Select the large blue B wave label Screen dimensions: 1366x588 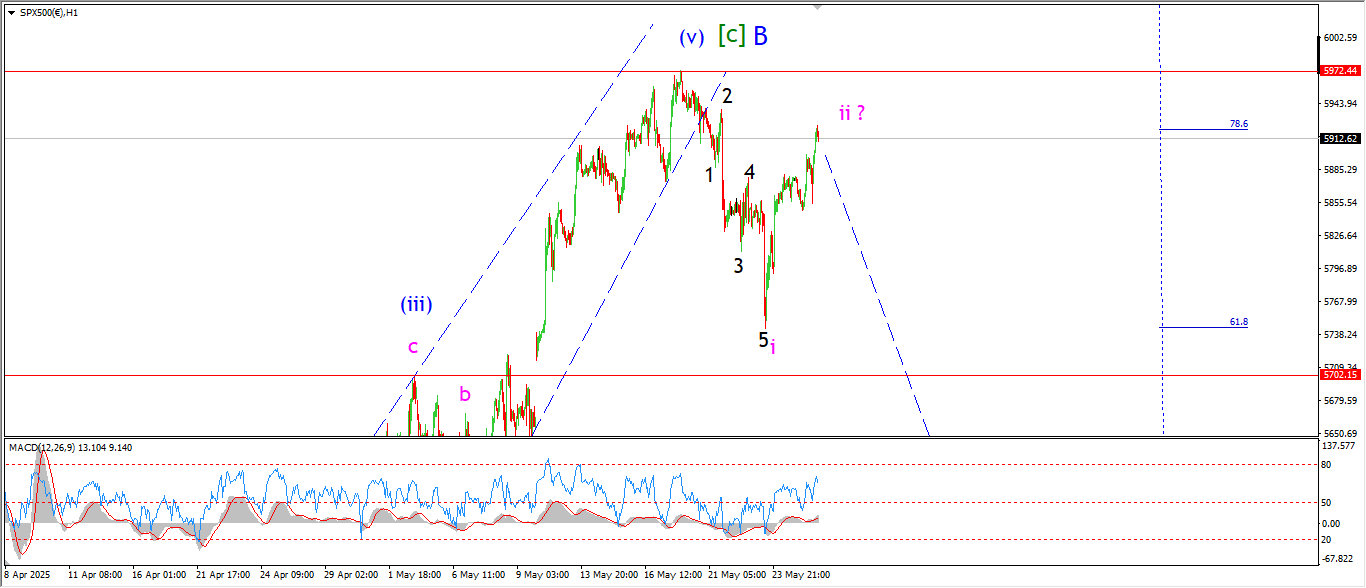761,37
